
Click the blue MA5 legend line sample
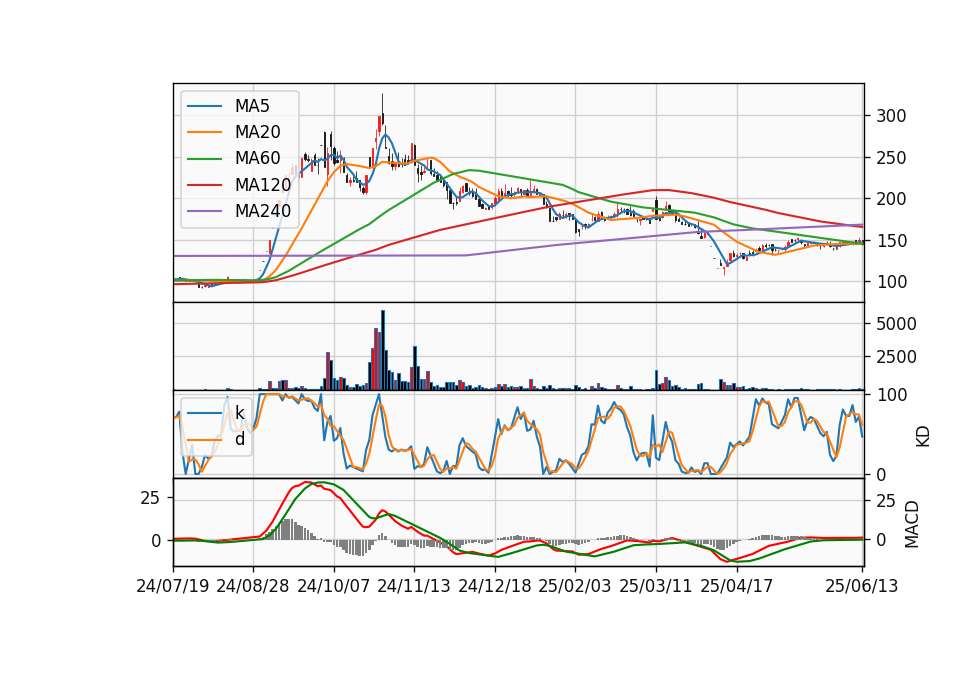click(x=204, y=106)
